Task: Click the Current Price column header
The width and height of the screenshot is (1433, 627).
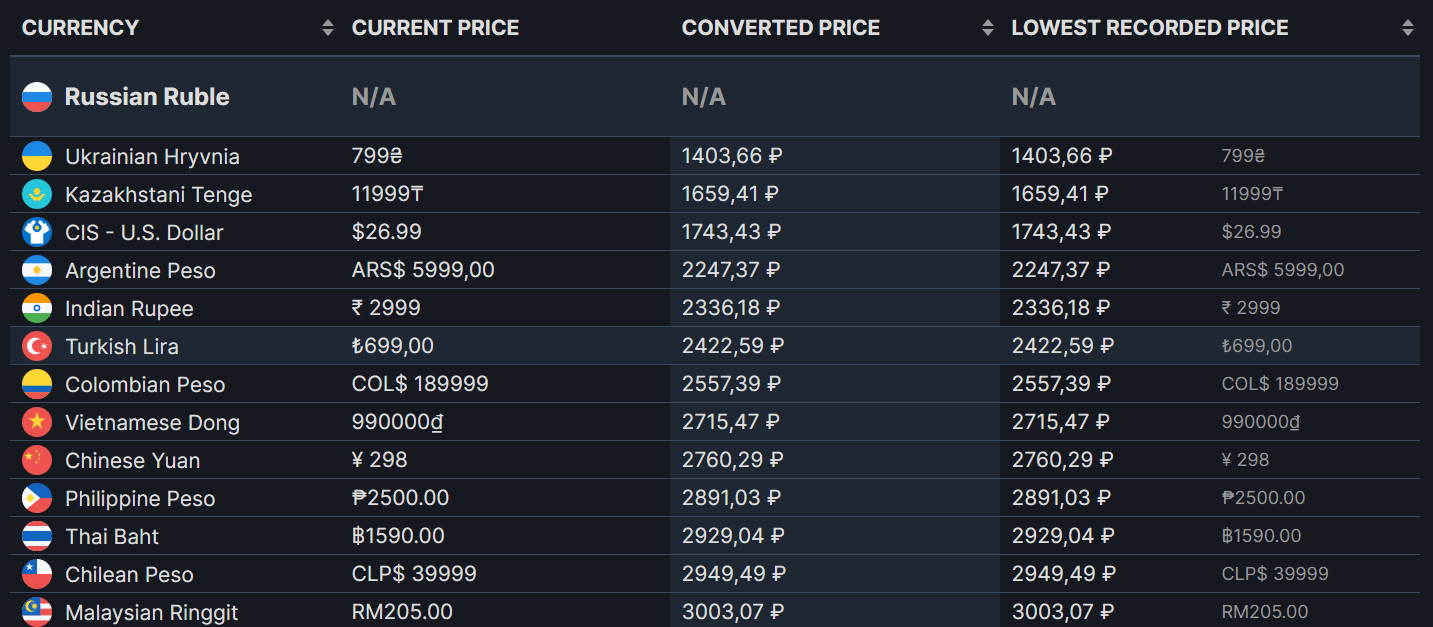Action: pos(435,28)
